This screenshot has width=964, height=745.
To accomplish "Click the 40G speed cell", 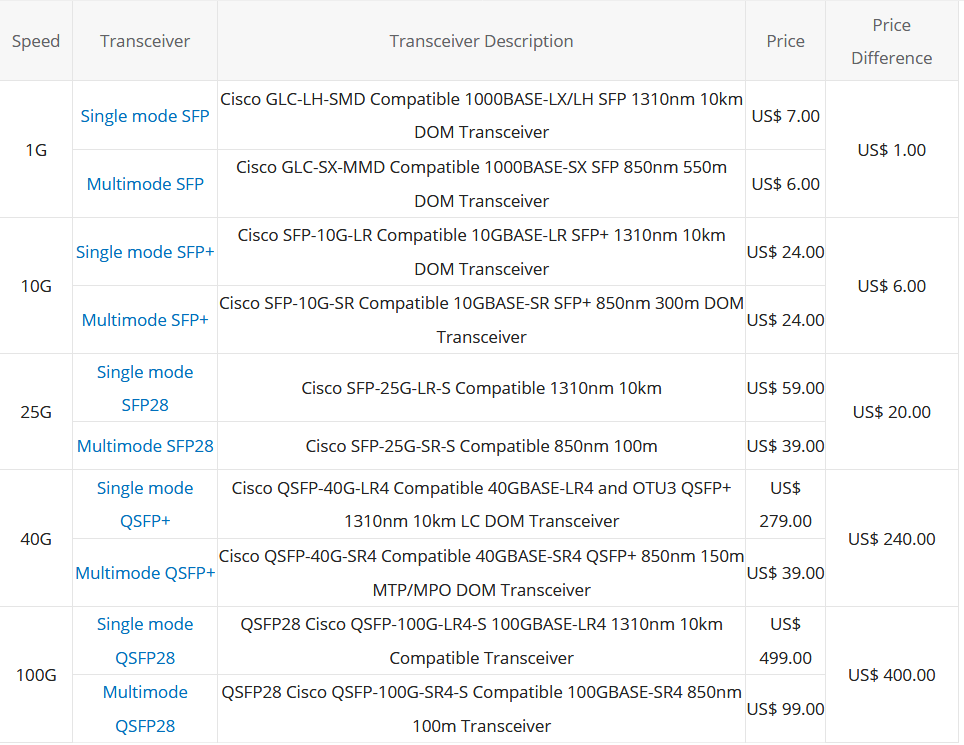I will pyautogui.click(x=36, y=539).
